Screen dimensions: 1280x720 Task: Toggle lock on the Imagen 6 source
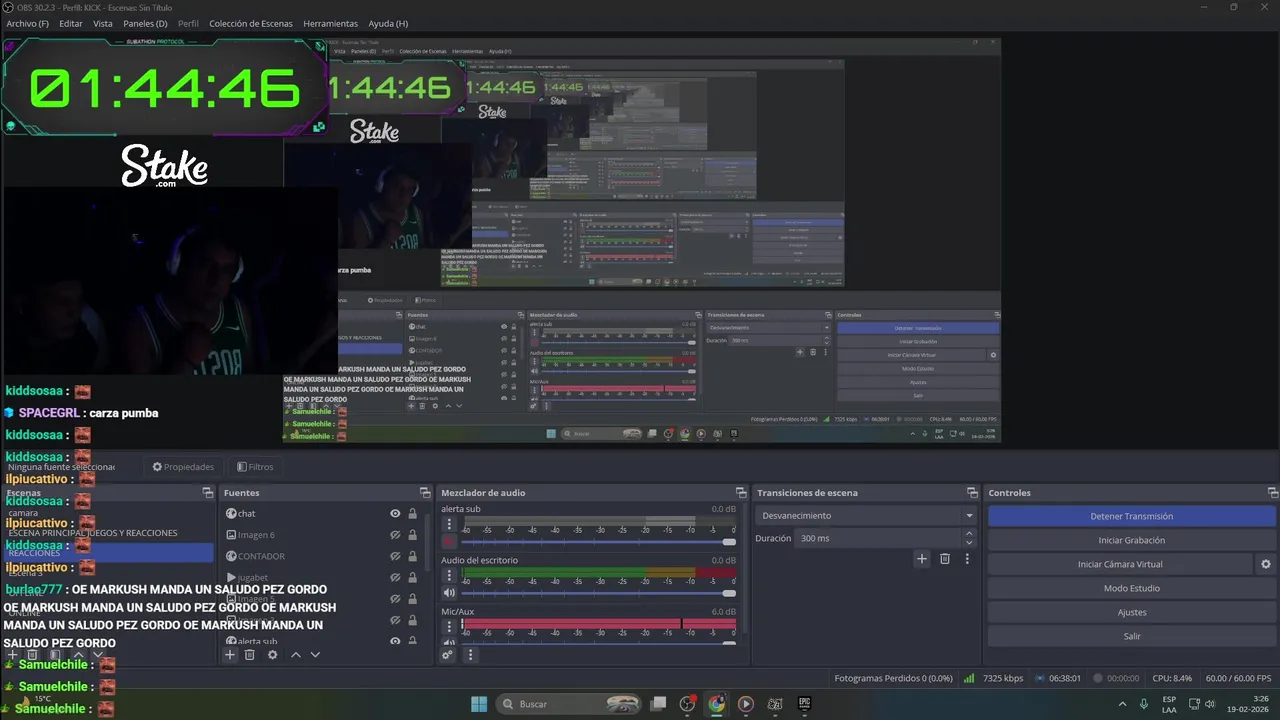412,535
